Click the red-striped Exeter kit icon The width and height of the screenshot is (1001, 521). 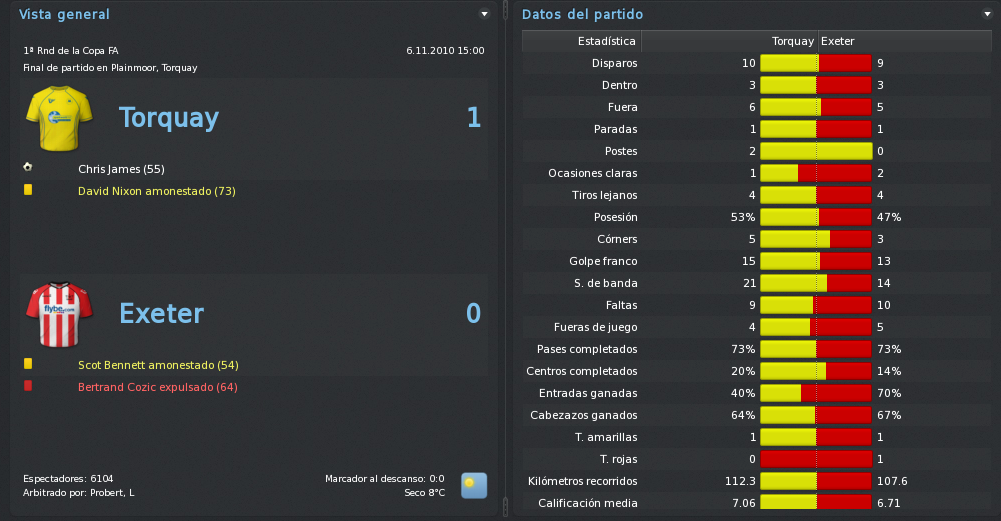[x=59, y=315]
